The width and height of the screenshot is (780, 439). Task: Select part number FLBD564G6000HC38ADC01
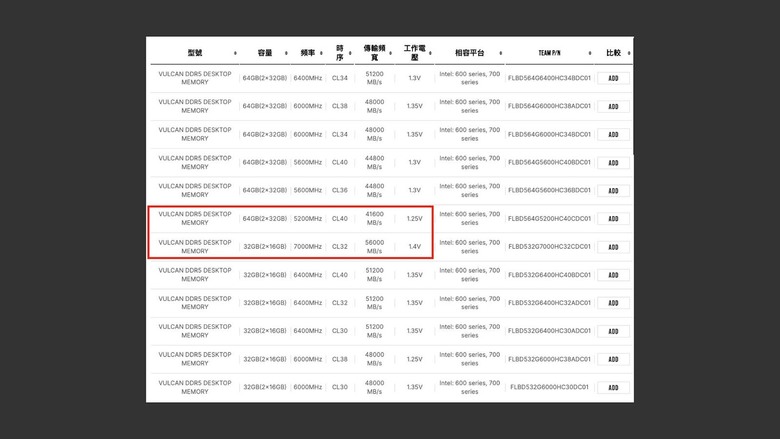tap(549, 106)
